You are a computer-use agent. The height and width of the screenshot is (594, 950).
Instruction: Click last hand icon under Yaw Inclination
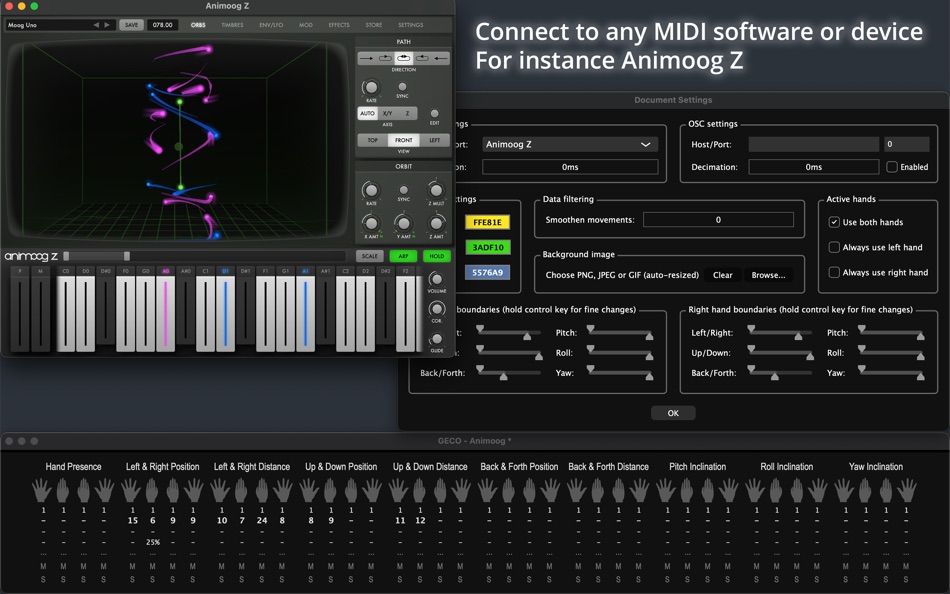click(906, 490)
